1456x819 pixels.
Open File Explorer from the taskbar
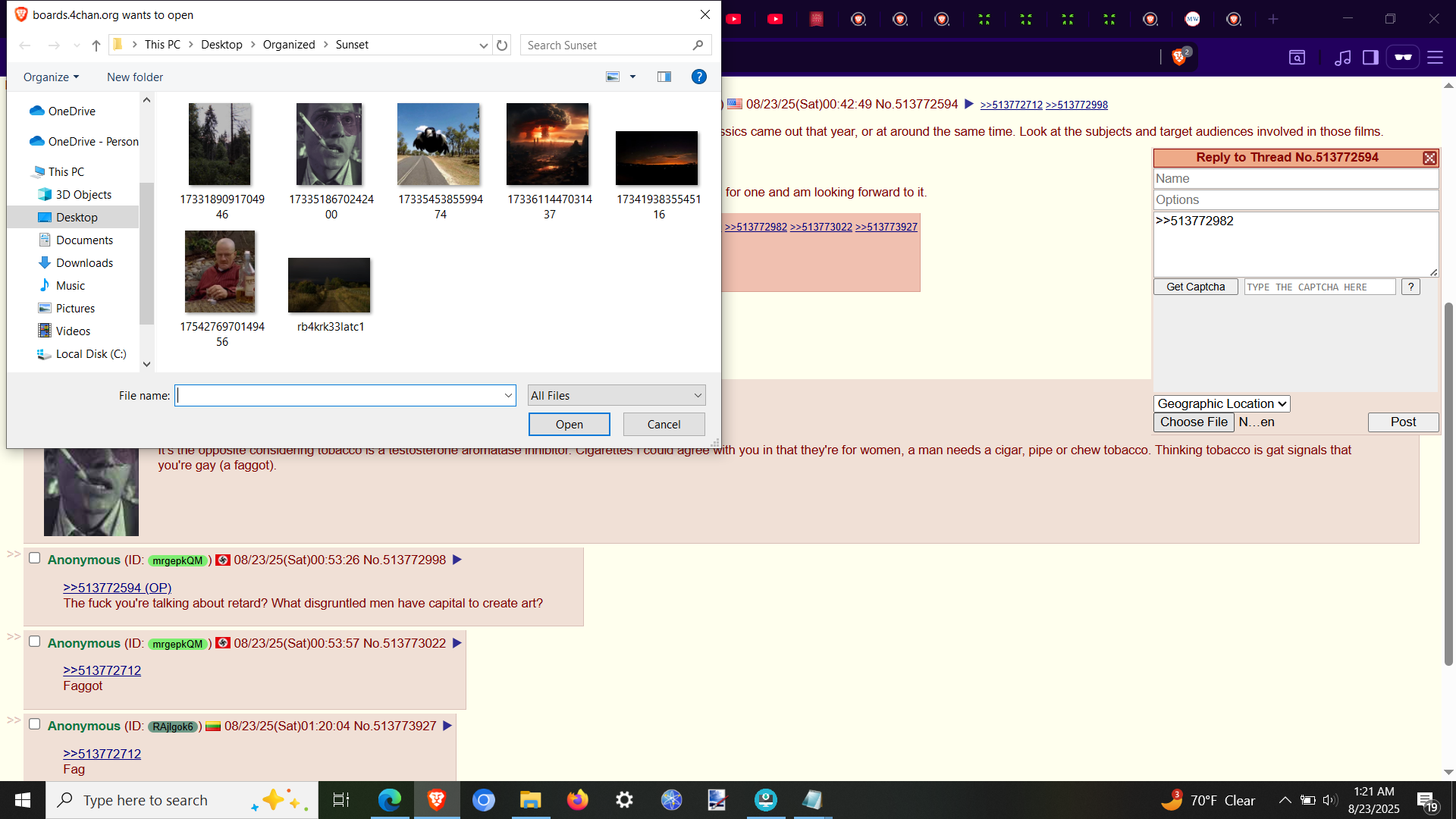tap(530, 800)
